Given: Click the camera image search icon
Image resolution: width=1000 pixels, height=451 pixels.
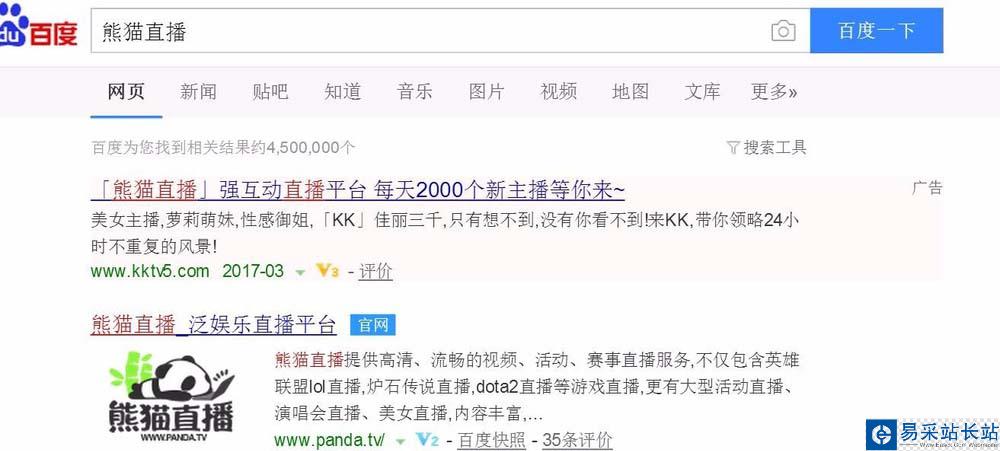Looking at the screenshot, I should [783, 31].
